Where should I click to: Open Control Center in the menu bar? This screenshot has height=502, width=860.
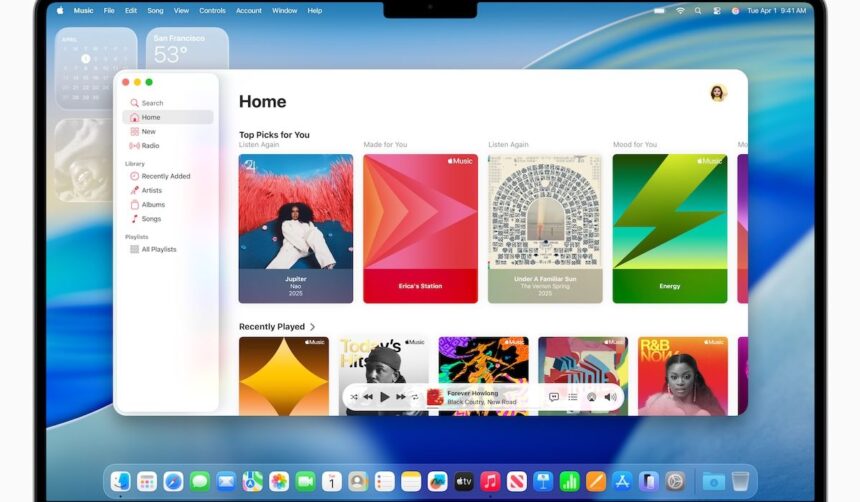716,10
